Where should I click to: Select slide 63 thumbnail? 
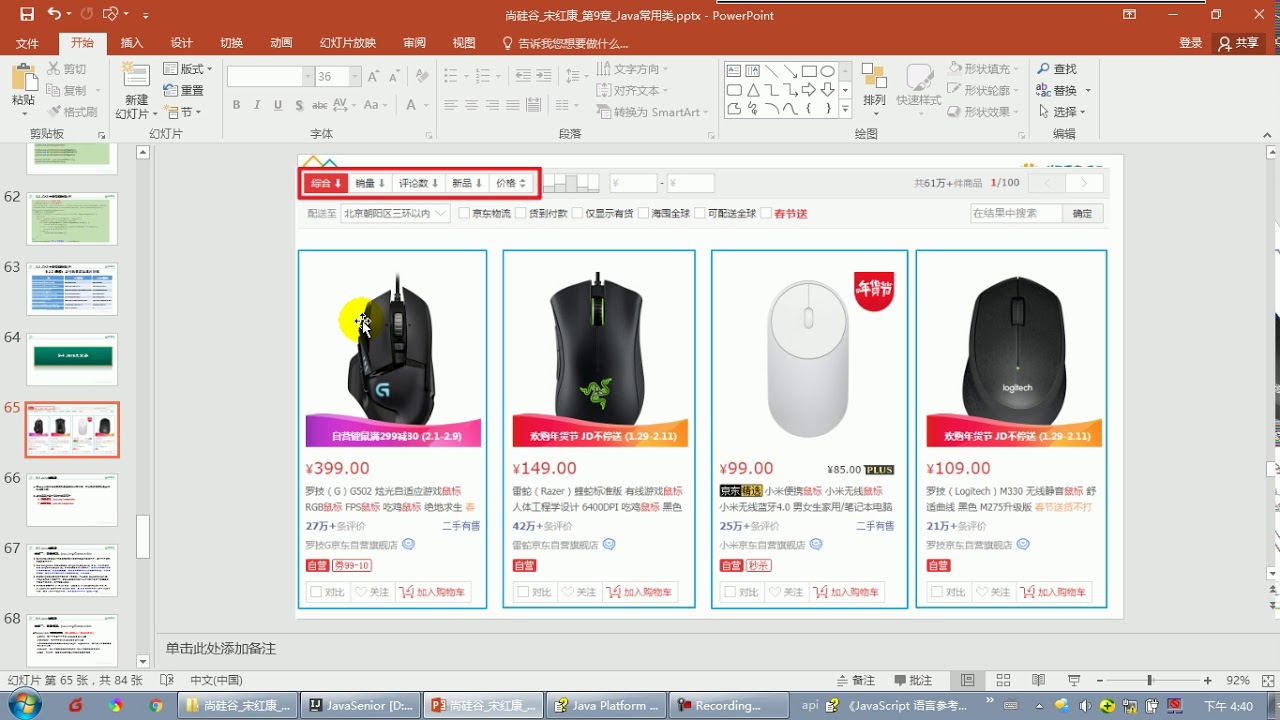click(x=72, y=289)
